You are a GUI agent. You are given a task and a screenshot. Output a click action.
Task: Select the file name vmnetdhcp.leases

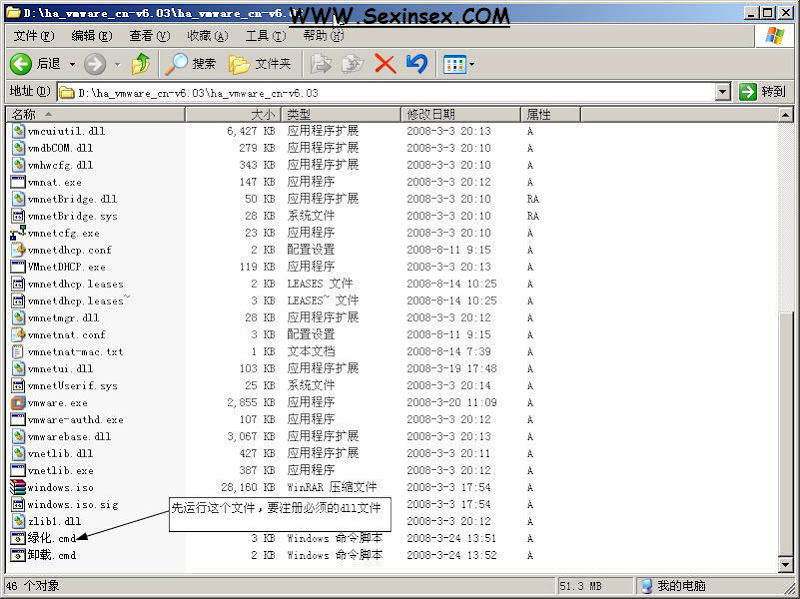[x=76, y=284]
